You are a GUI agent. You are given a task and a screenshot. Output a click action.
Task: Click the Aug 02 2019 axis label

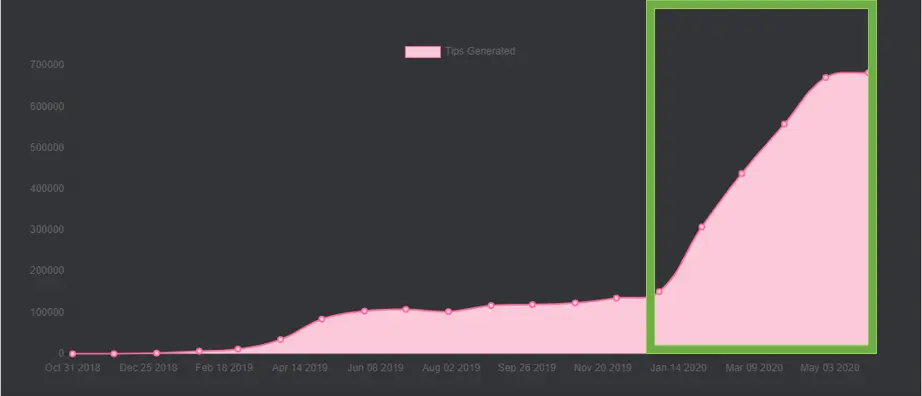point(451,368)
